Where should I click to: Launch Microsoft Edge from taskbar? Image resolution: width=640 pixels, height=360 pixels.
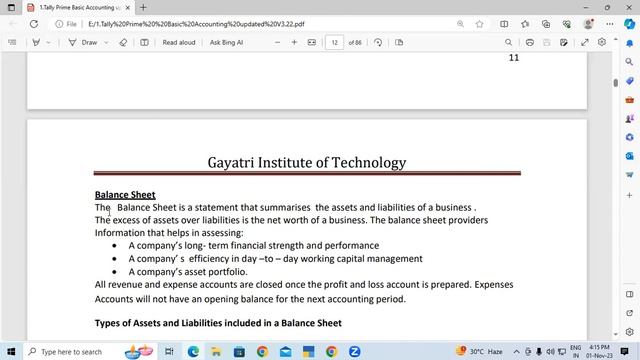tap(193, 351)
